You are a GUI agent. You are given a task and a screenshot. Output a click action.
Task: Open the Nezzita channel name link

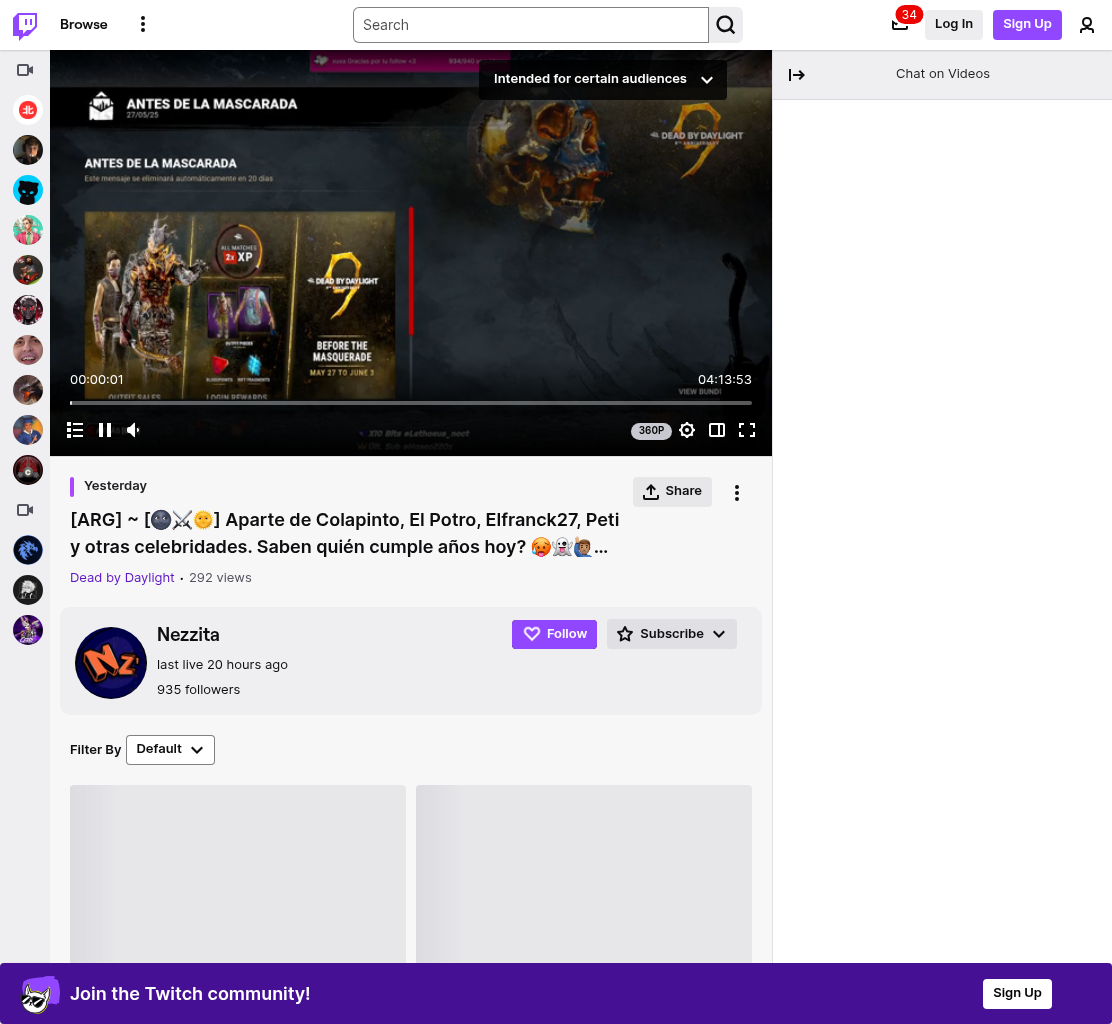[x=188, y=635]
